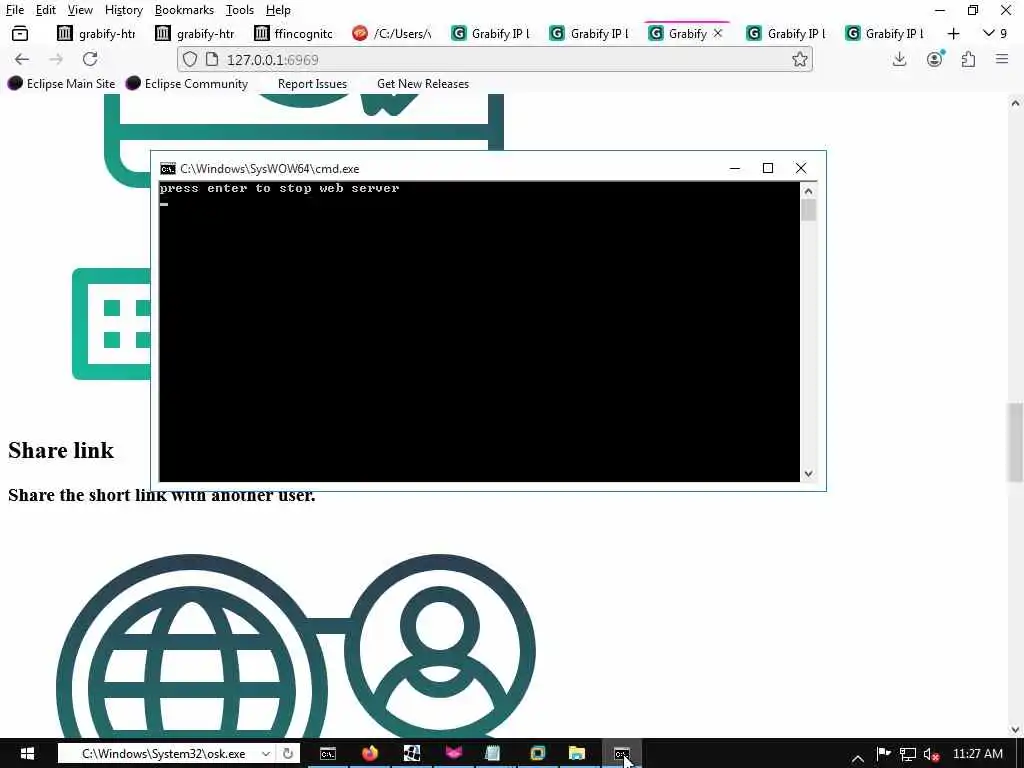Click the tracking protection shield icon
The image size is (1024, 768).
click(x=189, y=59)
